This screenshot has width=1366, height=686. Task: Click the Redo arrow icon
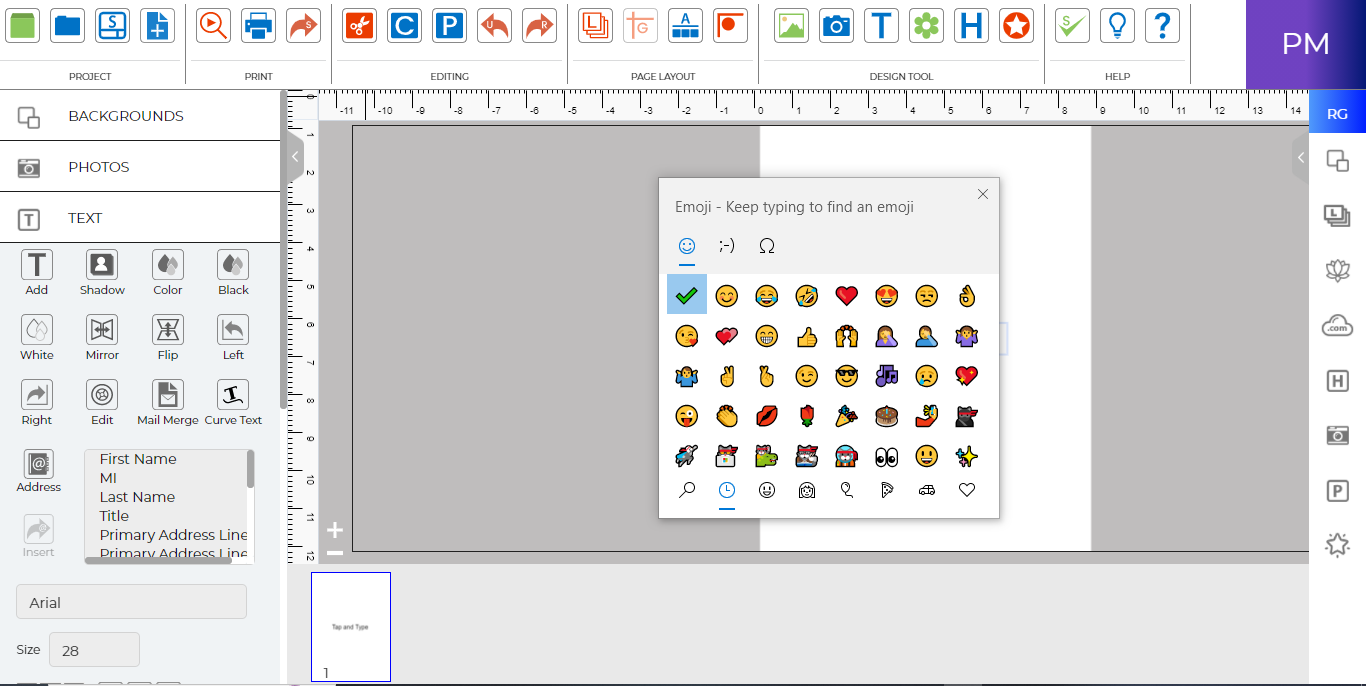[x=540, y=25]
